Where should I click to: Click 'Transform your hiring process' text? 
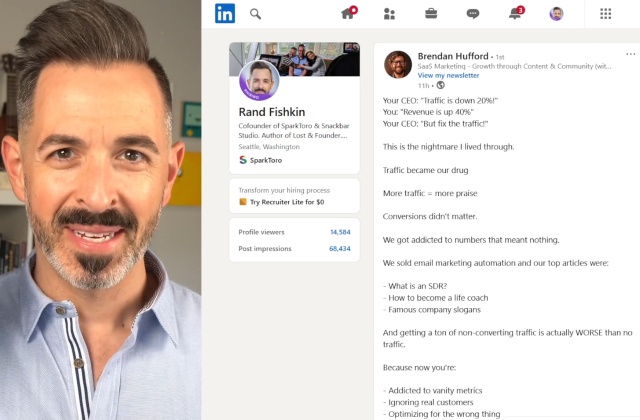pos(284,190)
